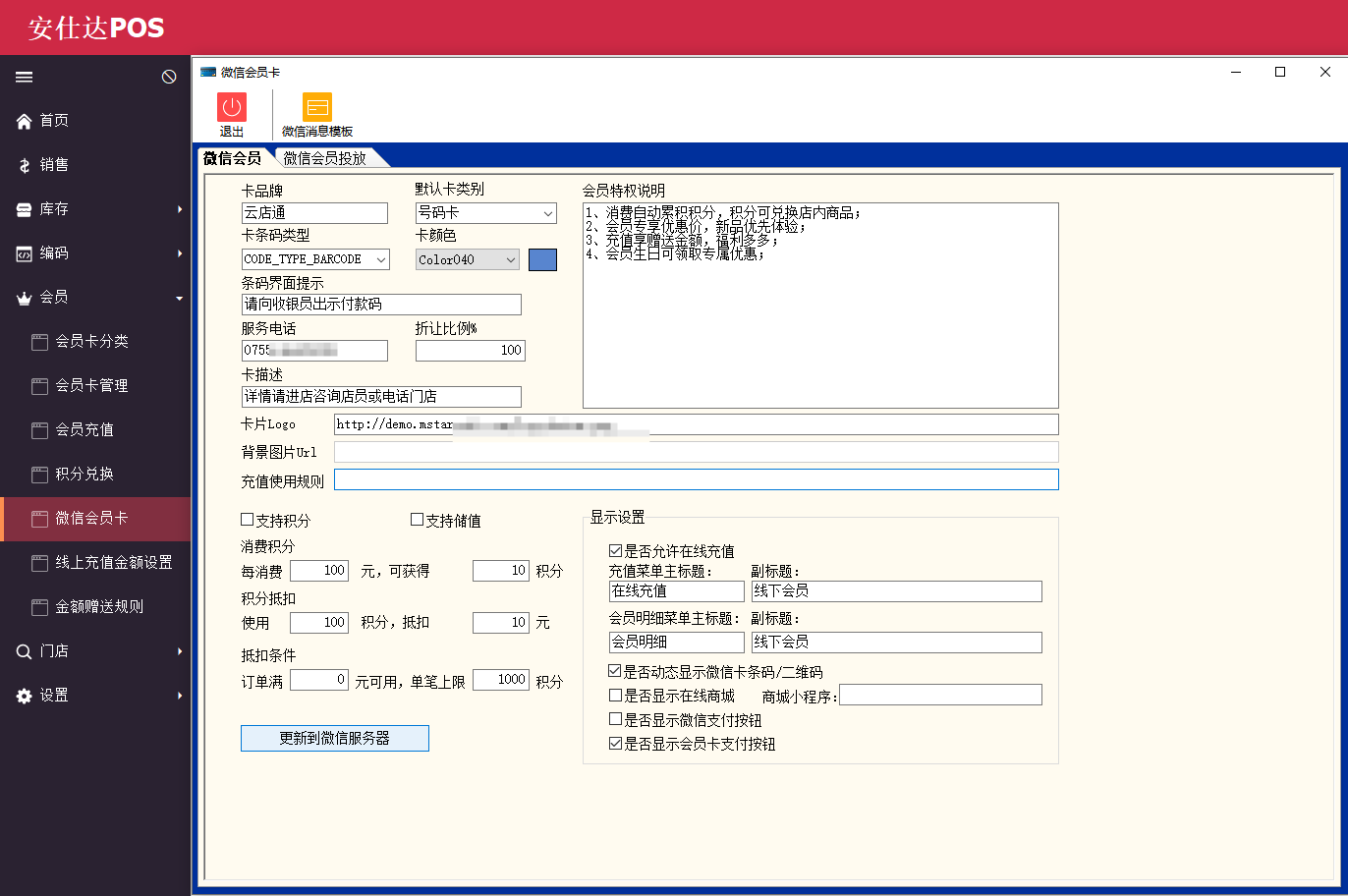Click 更新到微信服务器 button
Viewport: 1348px width, 896px height.
pos(335,738)
